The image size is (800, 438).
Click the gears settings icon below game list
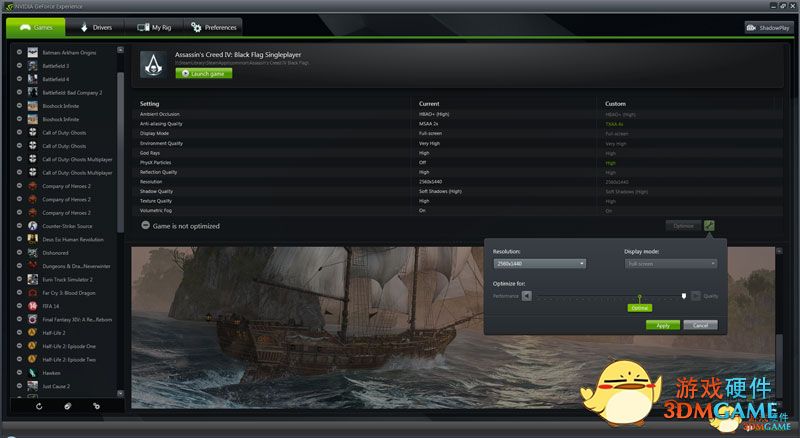coord(96,406)
